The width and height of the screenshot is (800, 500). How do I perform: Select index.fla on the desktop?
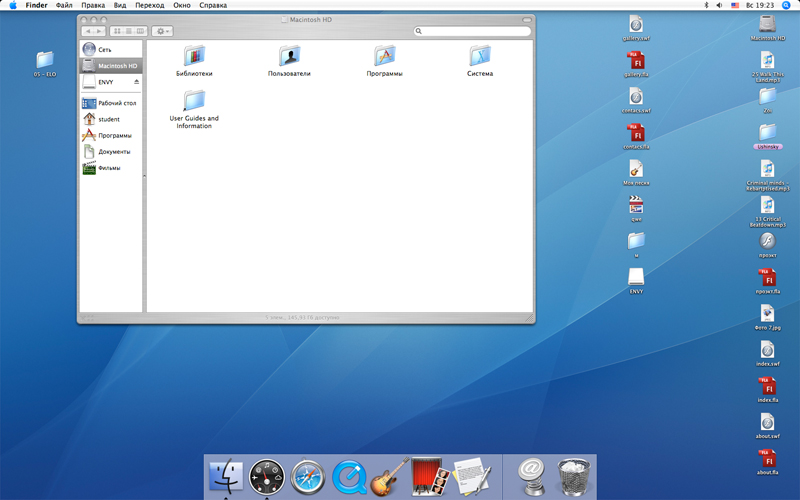click(x=767, y=389)
